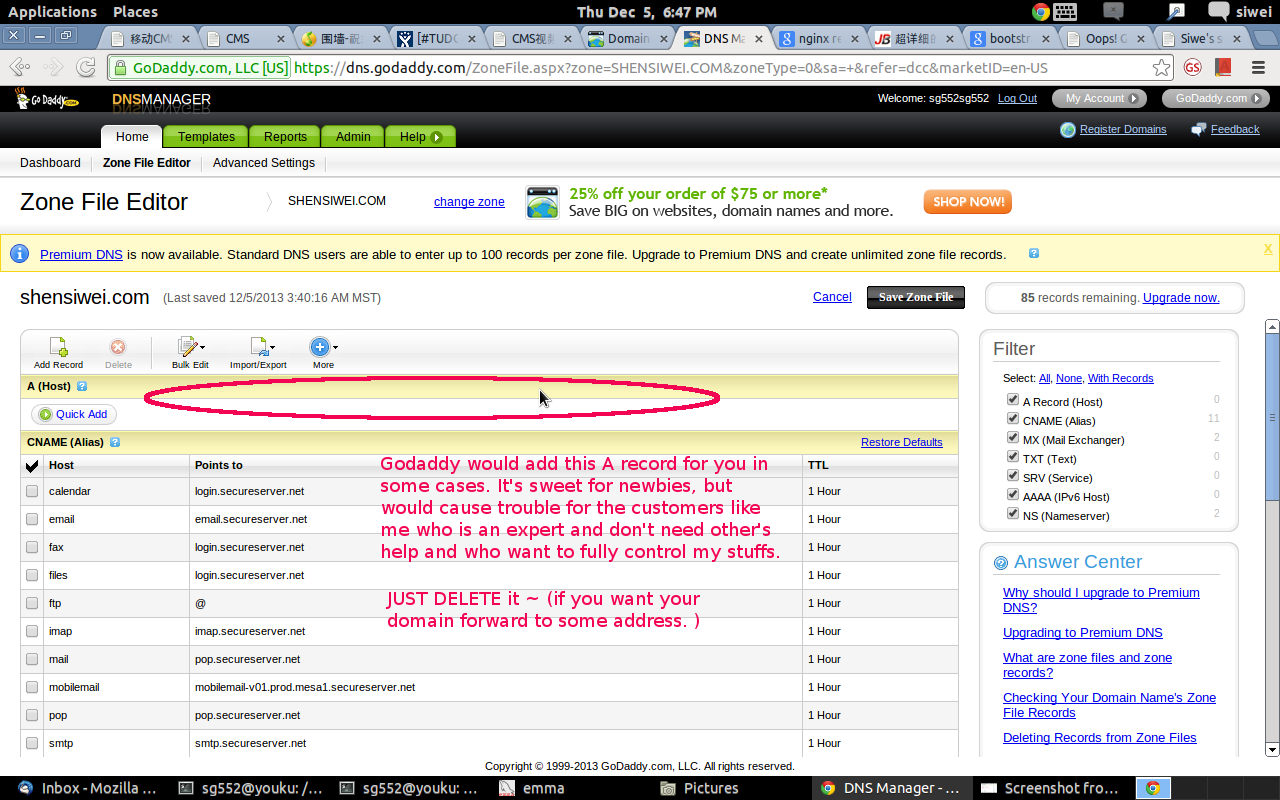Screen dimensions: 1280x800
Task: Check the calendar record row checkbox
Action: click(x=31, y=491)
